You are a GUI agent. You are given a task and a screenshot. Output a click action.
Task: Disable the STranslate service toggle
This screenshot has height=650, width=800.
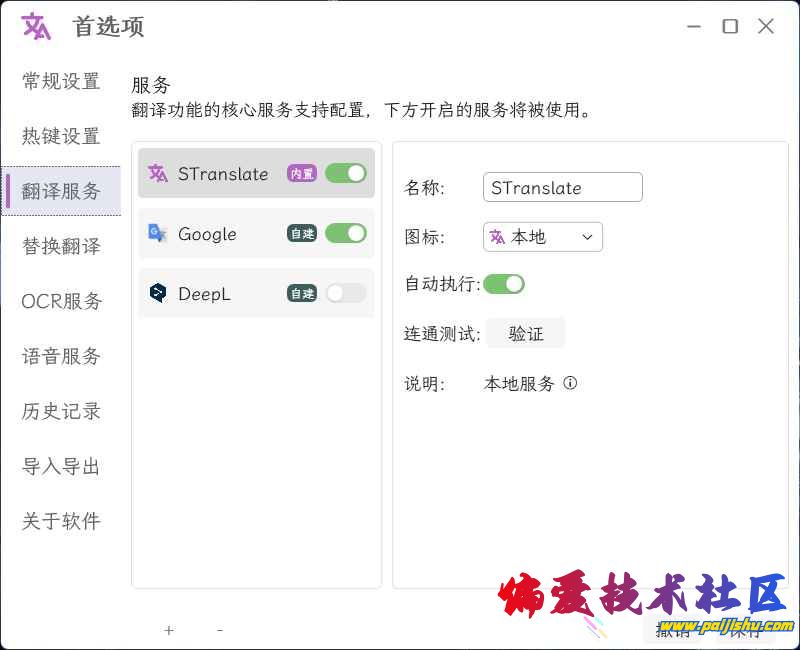coord(346,173)
